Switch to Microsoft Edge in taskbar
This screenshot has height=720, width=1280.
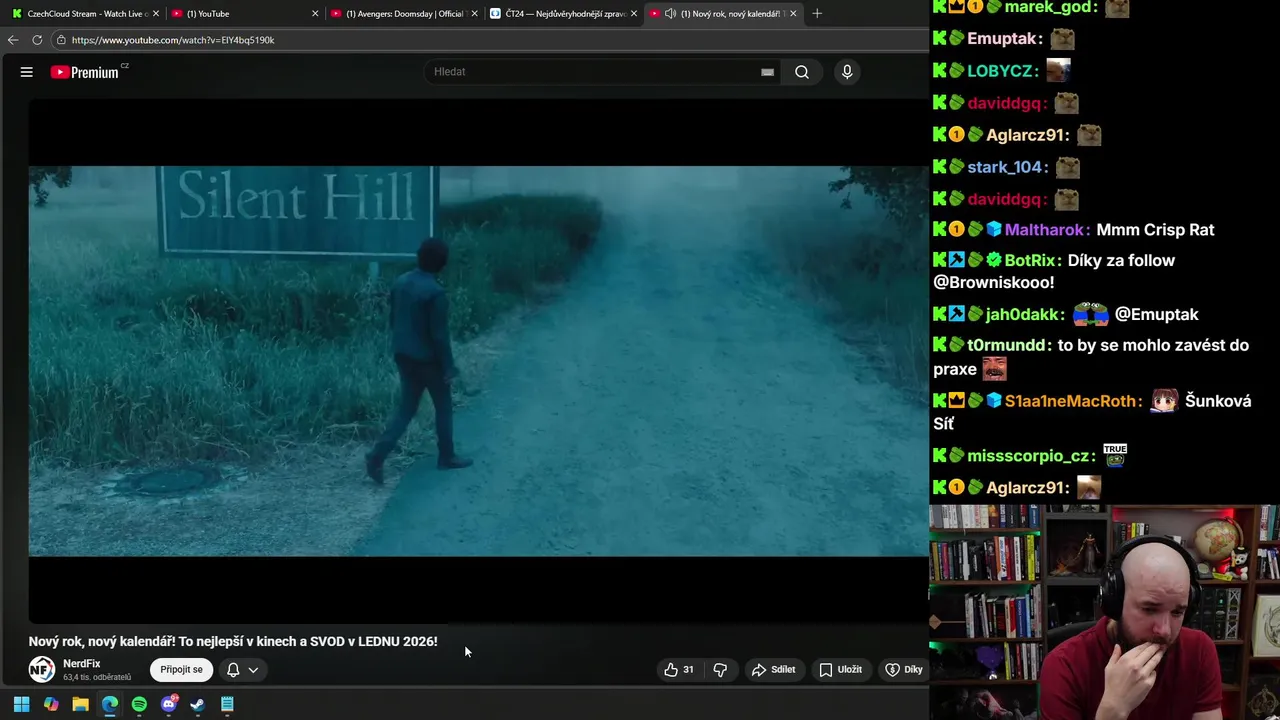[x=110, y=704]
